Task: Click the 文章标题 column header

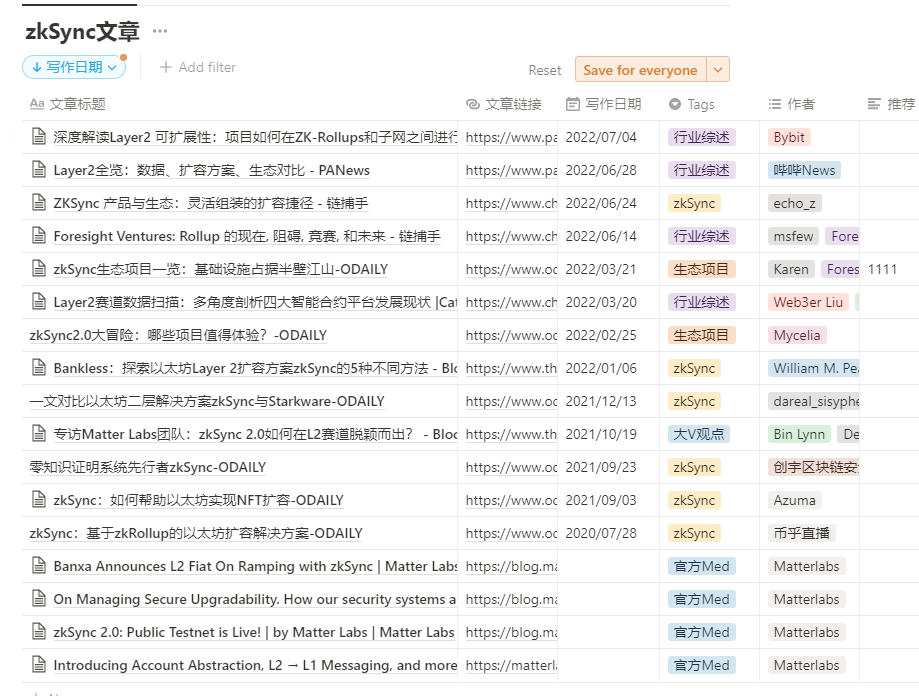Action: tap(68, 104)
